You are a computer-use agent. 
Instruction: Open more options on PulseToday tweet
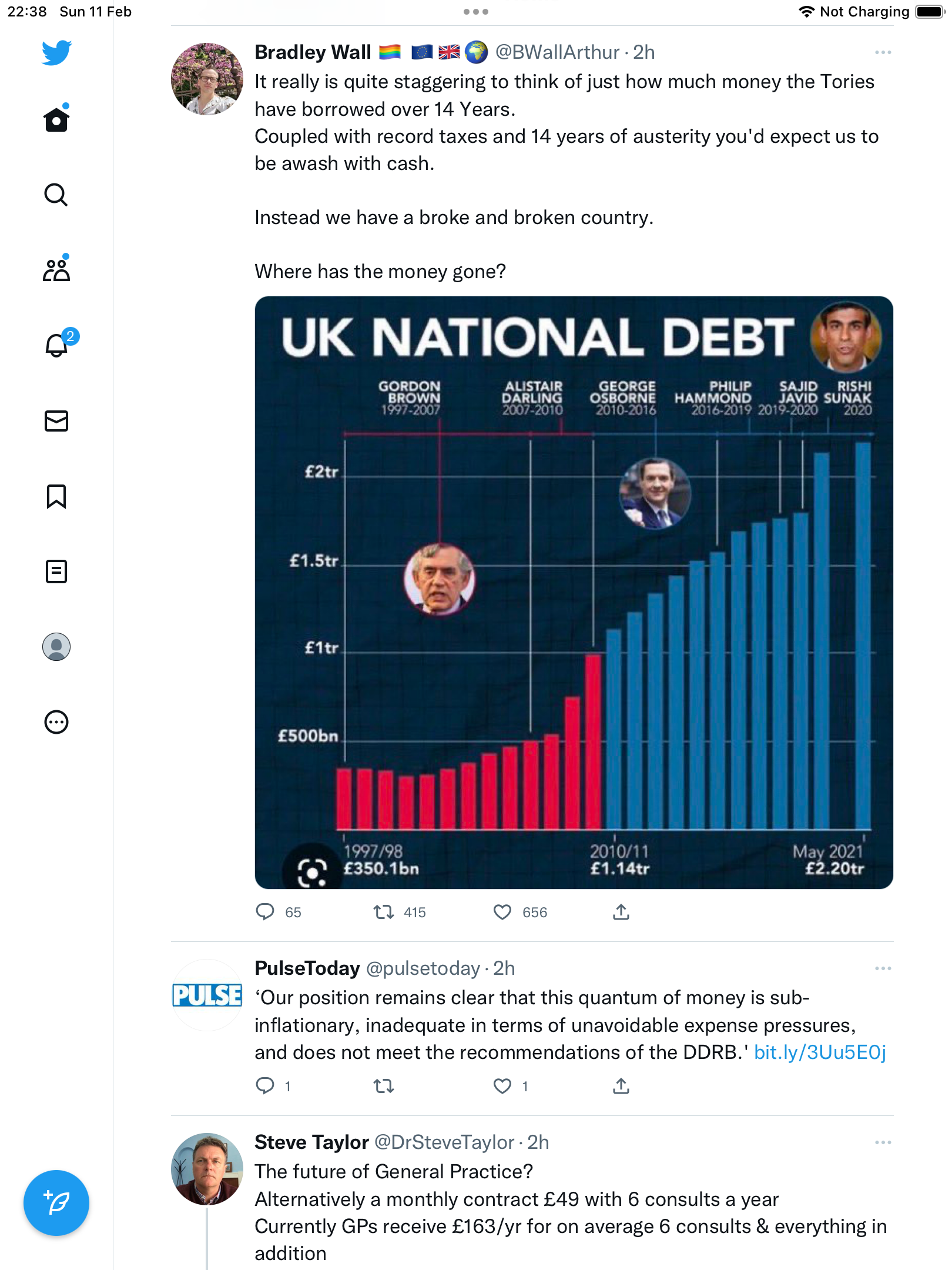coord(883,968)
